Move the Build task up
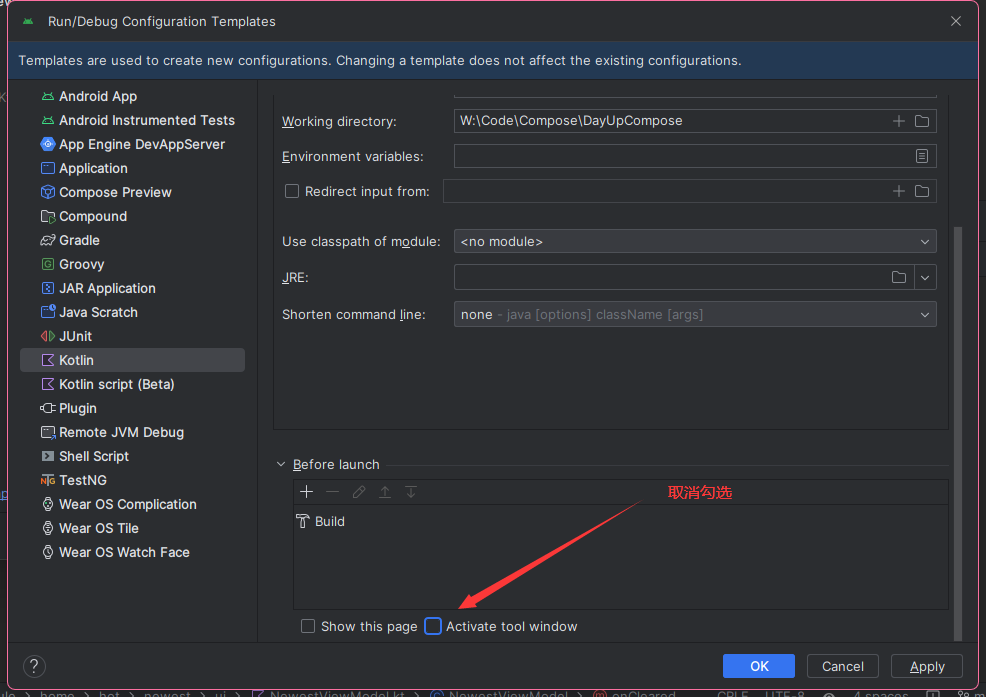Image resolution: width=986 pixels, height=697 pixels. pos(385,491)
